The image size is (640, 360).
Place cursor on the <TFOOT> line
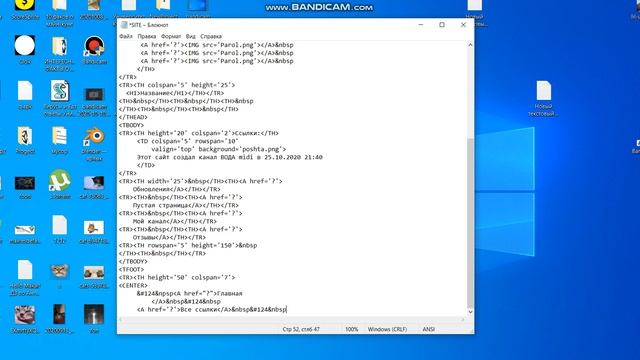point(131,269)
